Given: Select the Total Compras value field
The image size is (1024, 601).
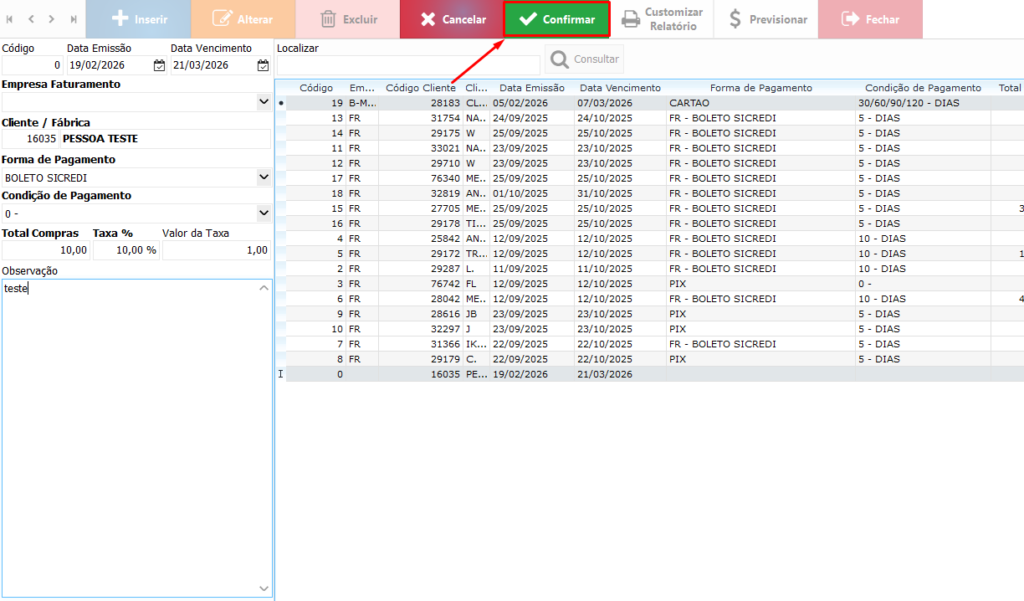Looking at the screenshot, I should point(45,250).
